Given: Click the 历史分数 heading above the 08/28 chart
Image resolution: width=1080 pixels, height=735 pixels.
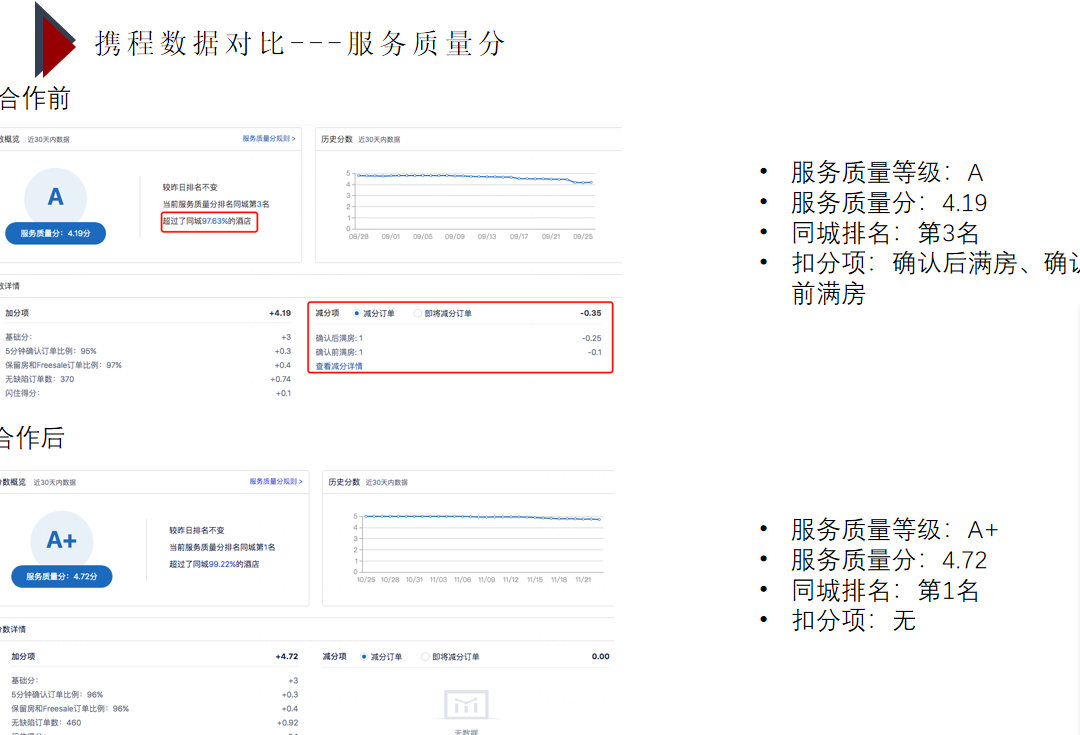Looking at the screenshot, I should pos(337,139).
